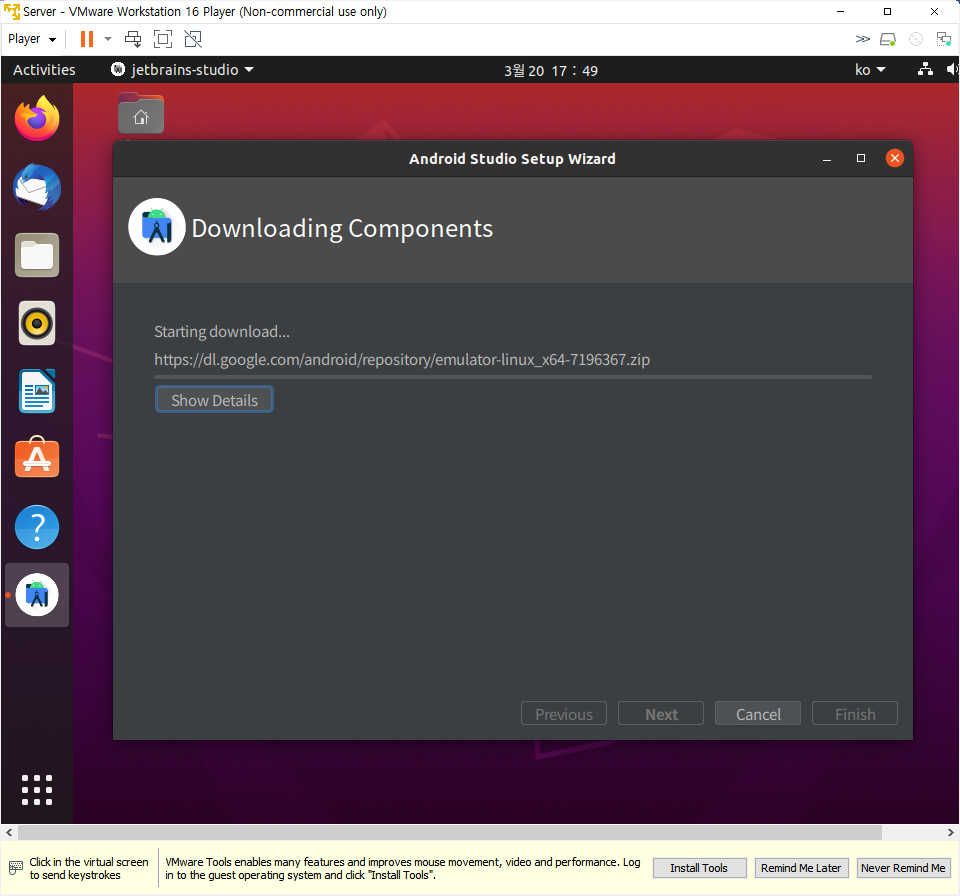
Task: Click keyboard hint icon in VMware status bar
Action: point(16,868)
